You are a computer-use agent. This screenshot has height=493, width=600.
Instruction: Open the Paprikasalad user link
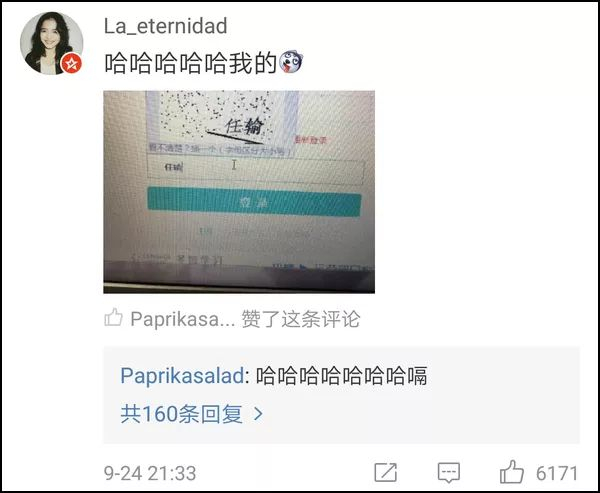182,375
